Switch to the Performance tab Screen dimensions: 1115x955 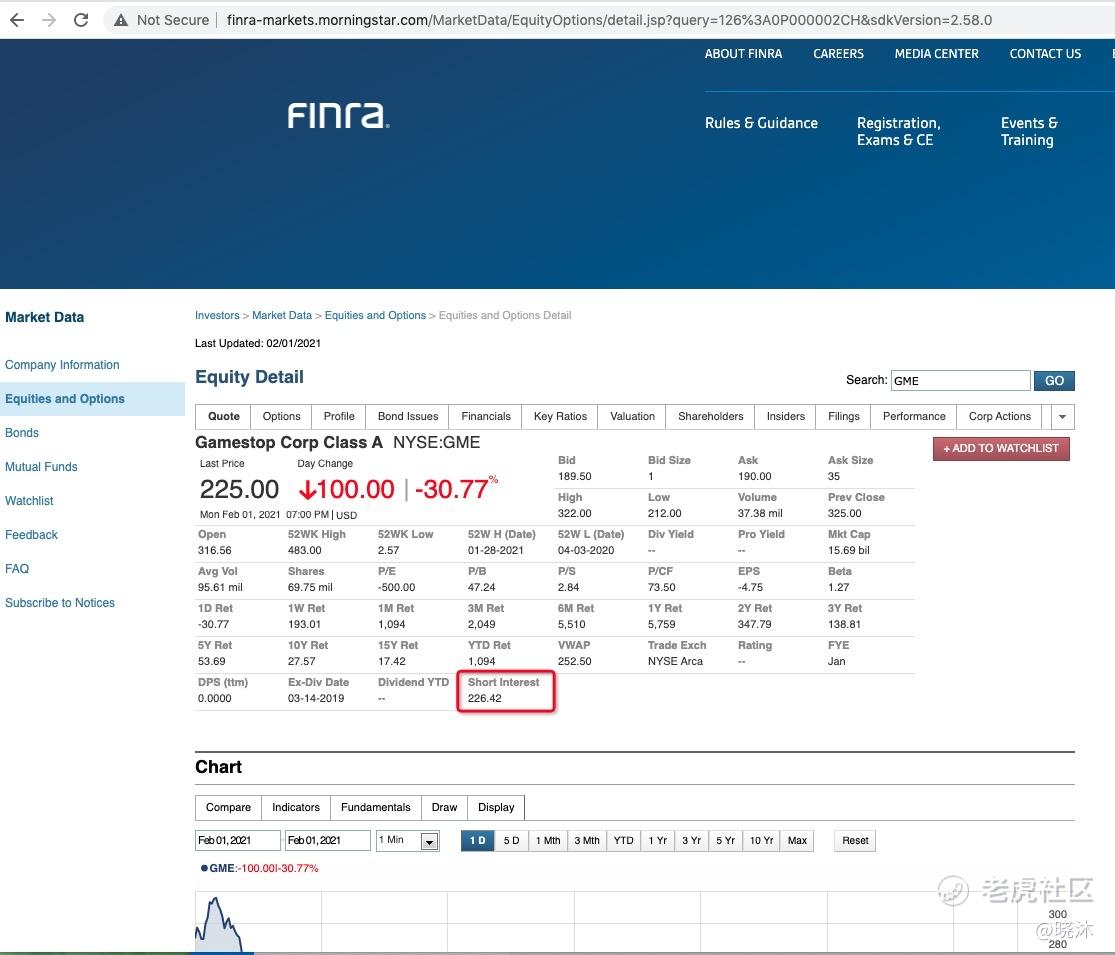[x=914, y=417]
